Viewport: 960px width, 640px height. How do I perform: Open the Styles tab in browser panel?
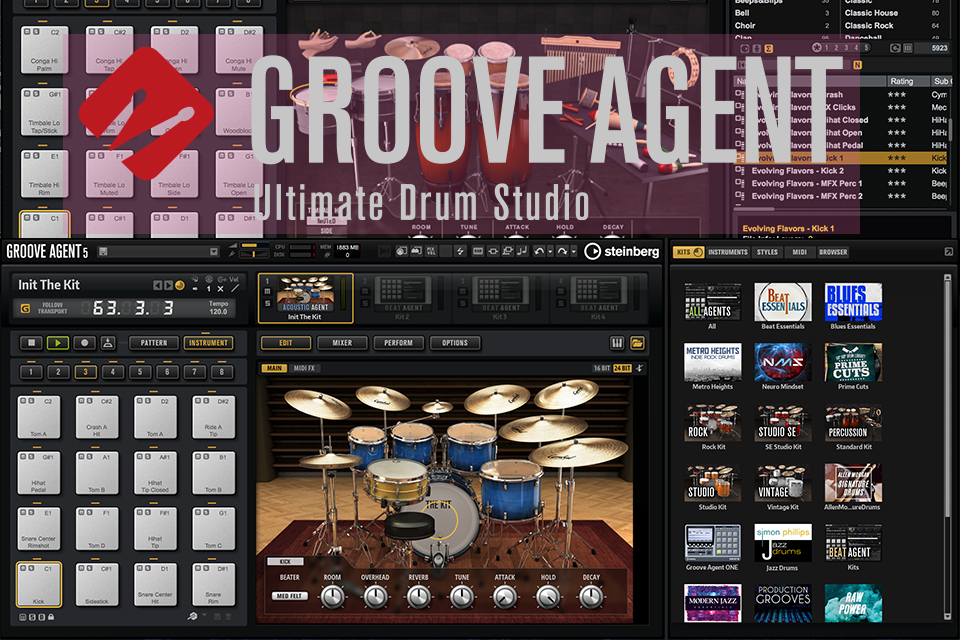767,252
